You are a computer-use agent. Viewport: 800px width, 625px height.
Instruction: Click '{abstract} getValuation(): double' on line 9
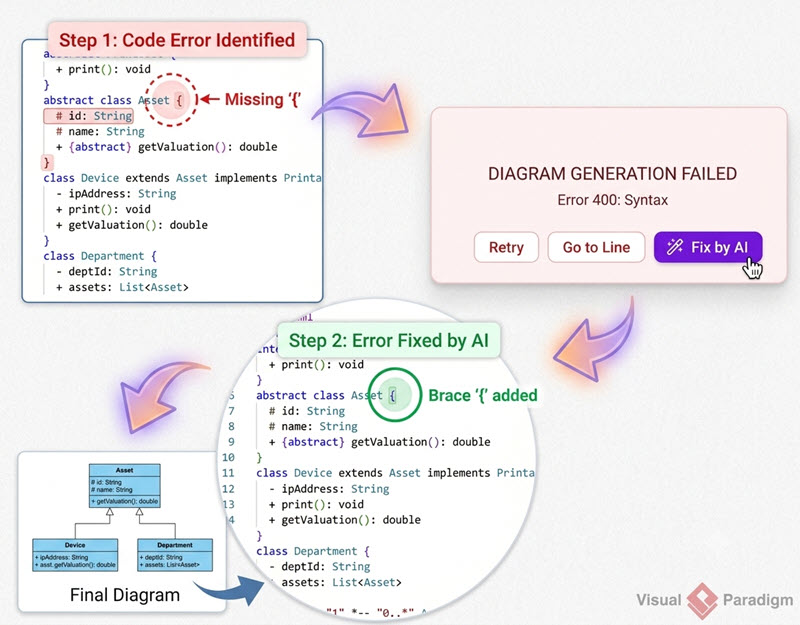[x=386, y=442]
